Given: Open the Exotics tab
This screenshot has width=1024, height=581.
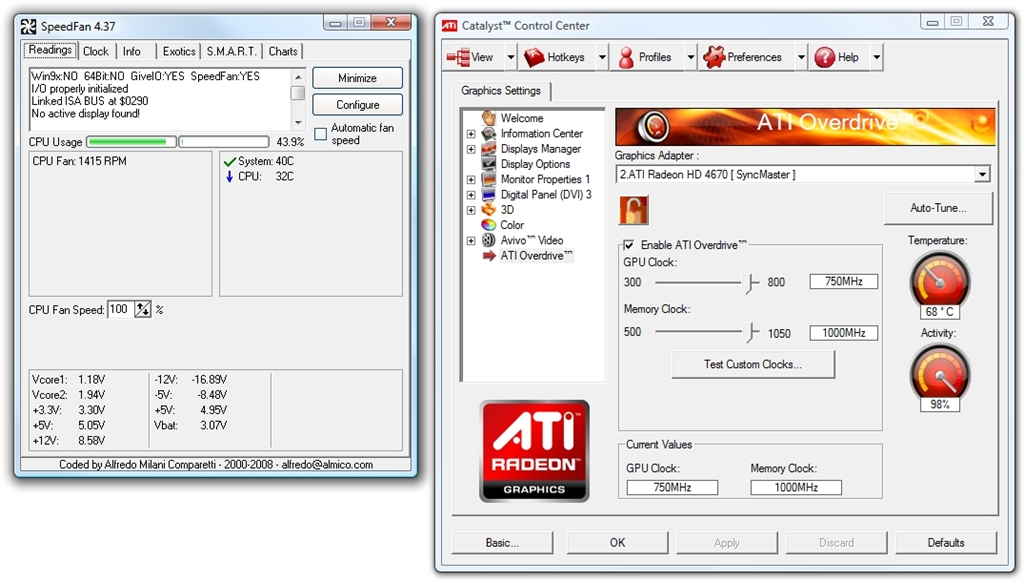Looking at the screenshot, I should pos(179,52).
